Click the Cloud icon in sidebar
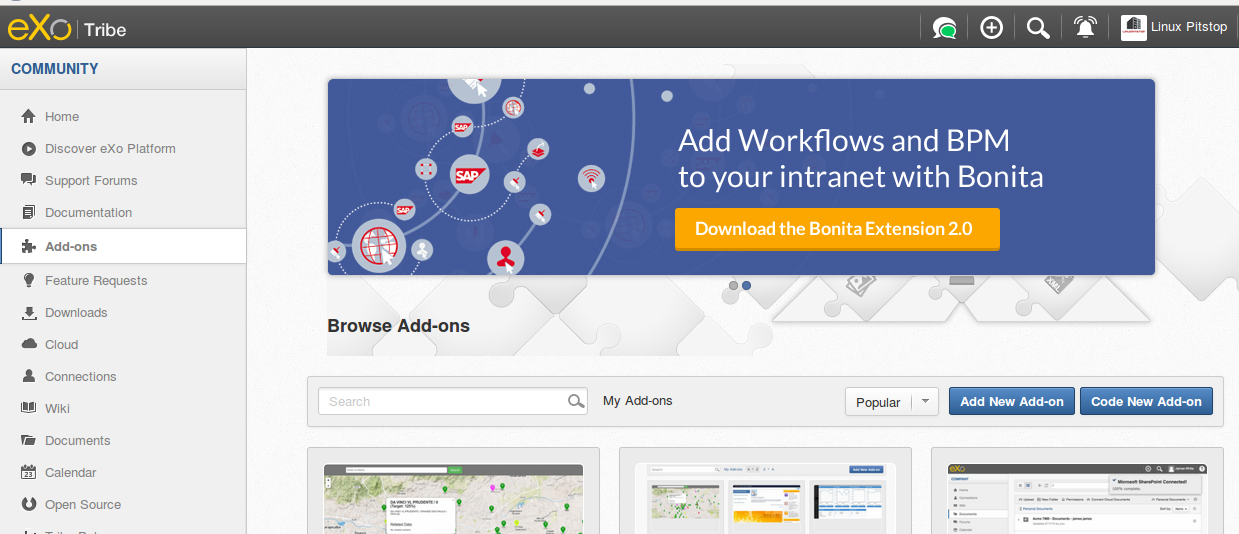 tap(28, 344)
